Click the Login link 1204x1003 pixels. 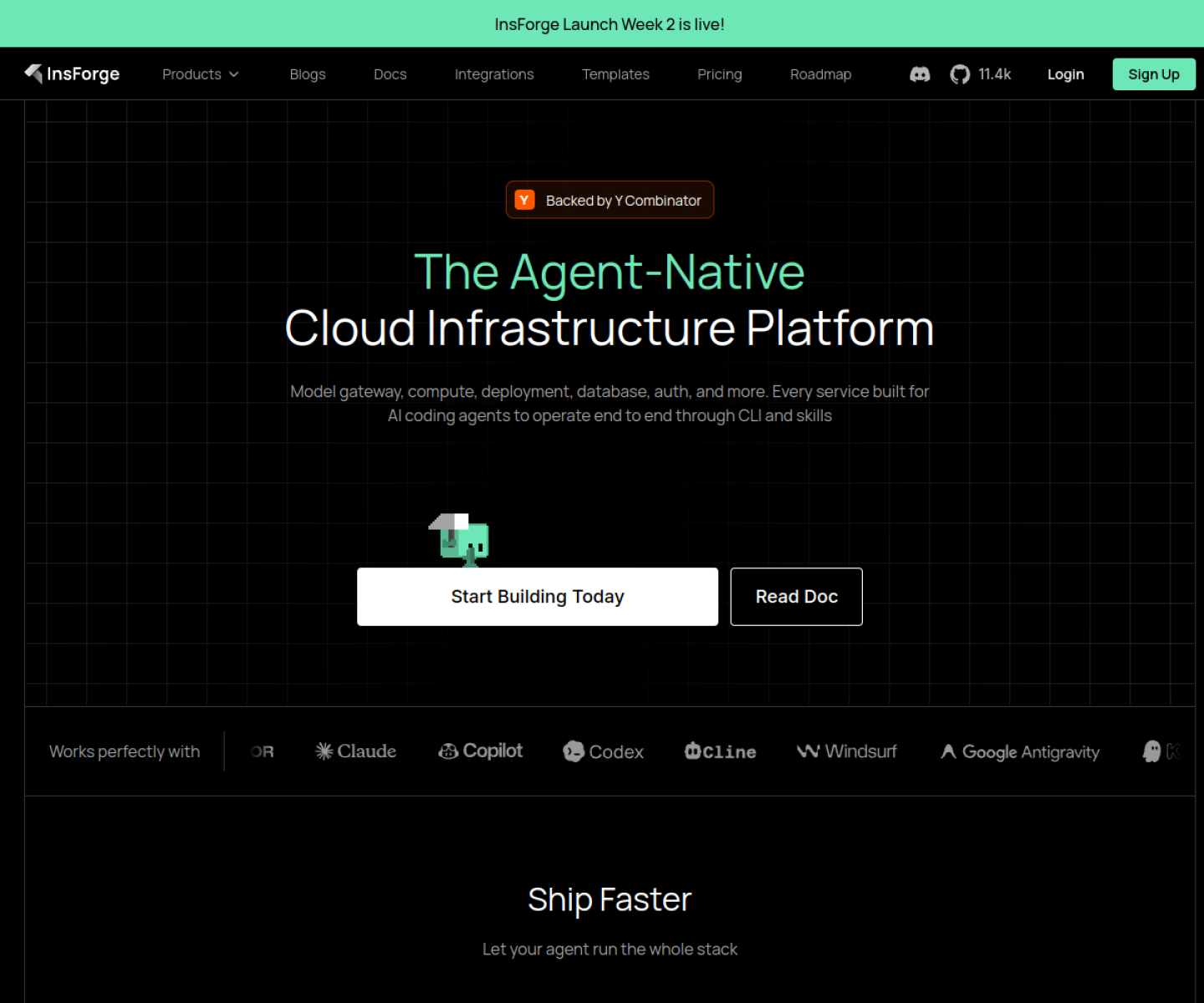[1065, 74]
